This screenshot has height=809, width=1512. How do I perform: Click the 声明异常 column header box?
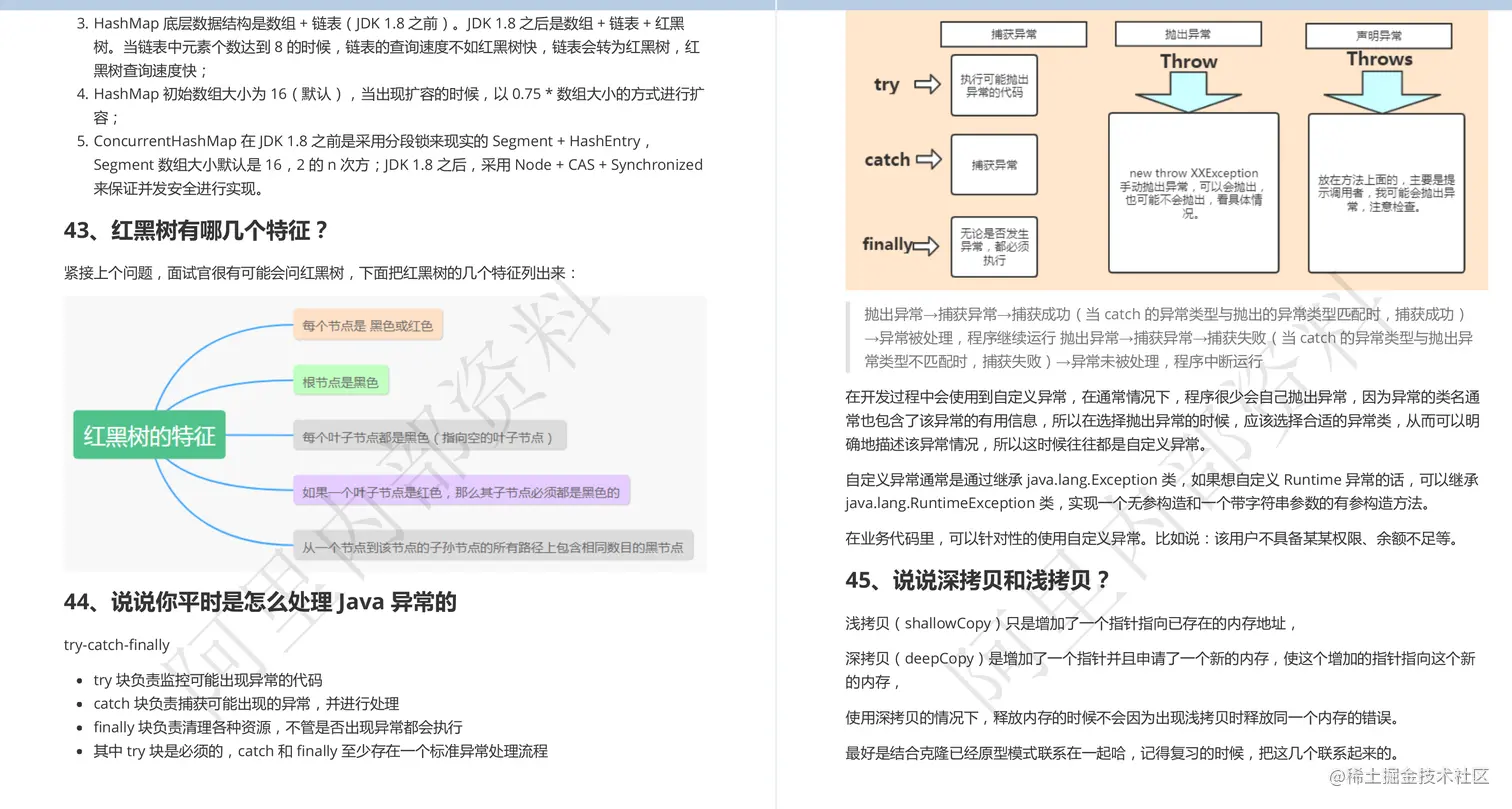[1377, 35]
